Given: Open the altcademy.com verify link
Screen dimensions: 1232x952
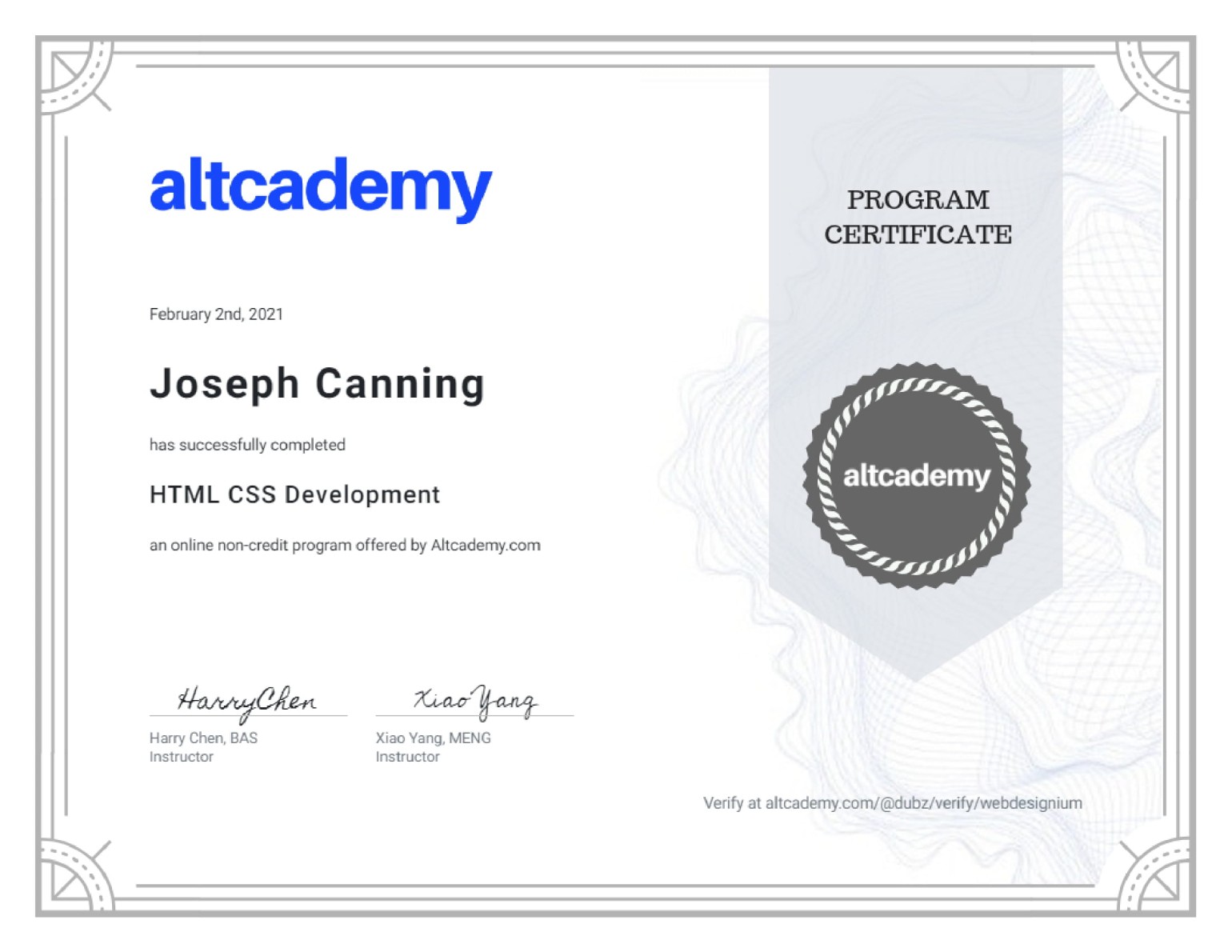Looking at the screenshot, I should 923,803.
